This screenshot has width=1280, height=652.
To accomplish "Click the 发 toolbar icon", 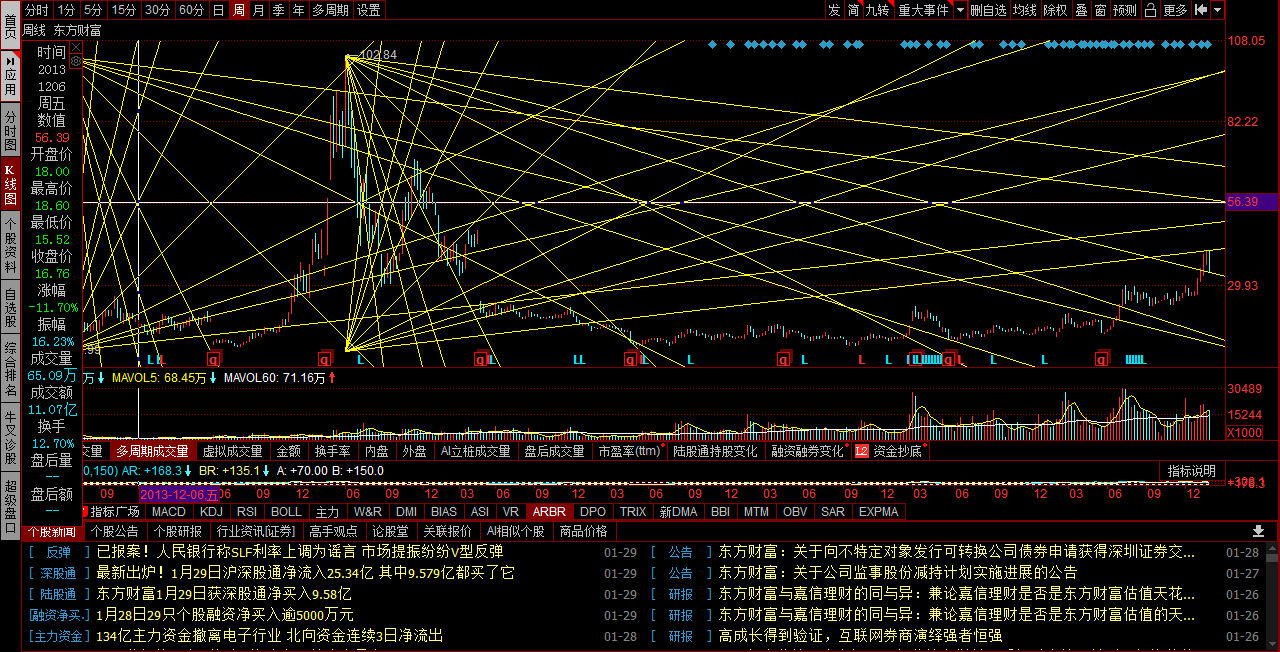I will click(x=834, y=10).
